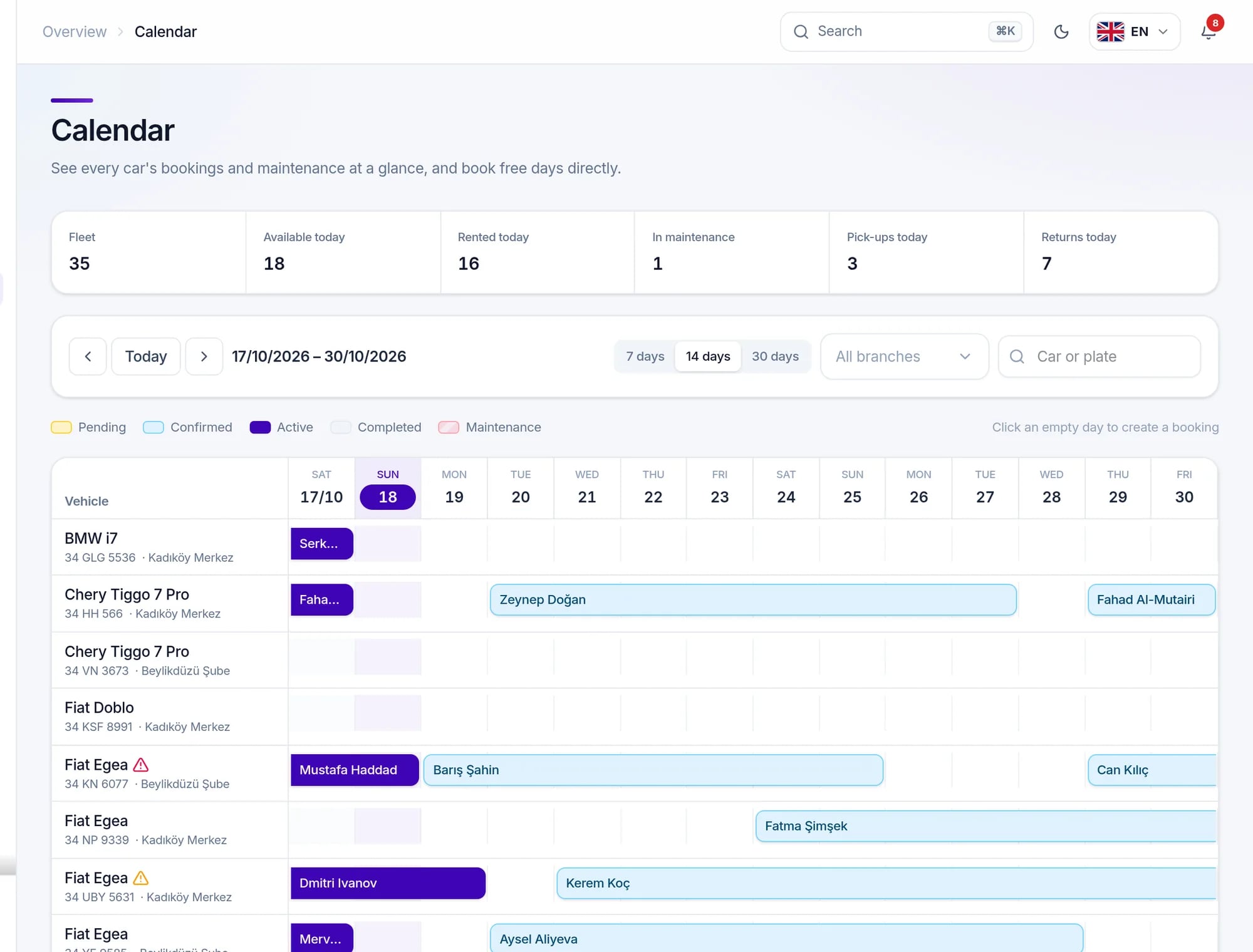Open Mustafa Haddad's active booking

click(355, 770)
